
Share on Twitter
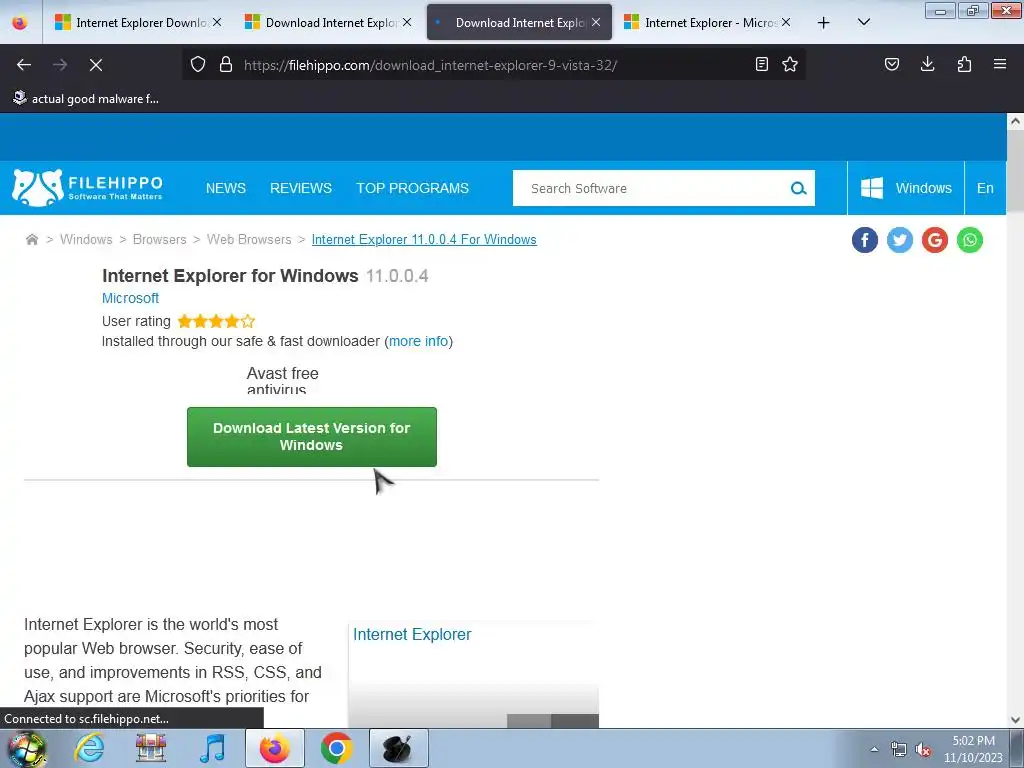click(x=900, y=240)
